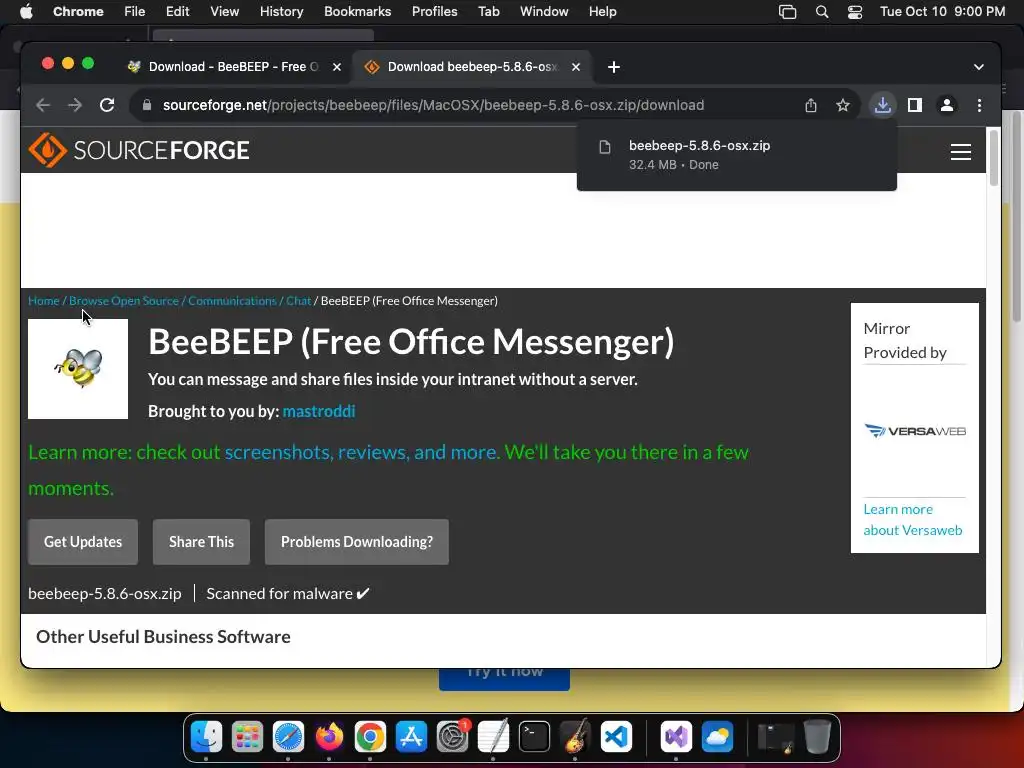Image resolution: width=1024 pixels, height=768 pixels.
Task: Open GarageBand from the Dock
Action: pos(575,737)
